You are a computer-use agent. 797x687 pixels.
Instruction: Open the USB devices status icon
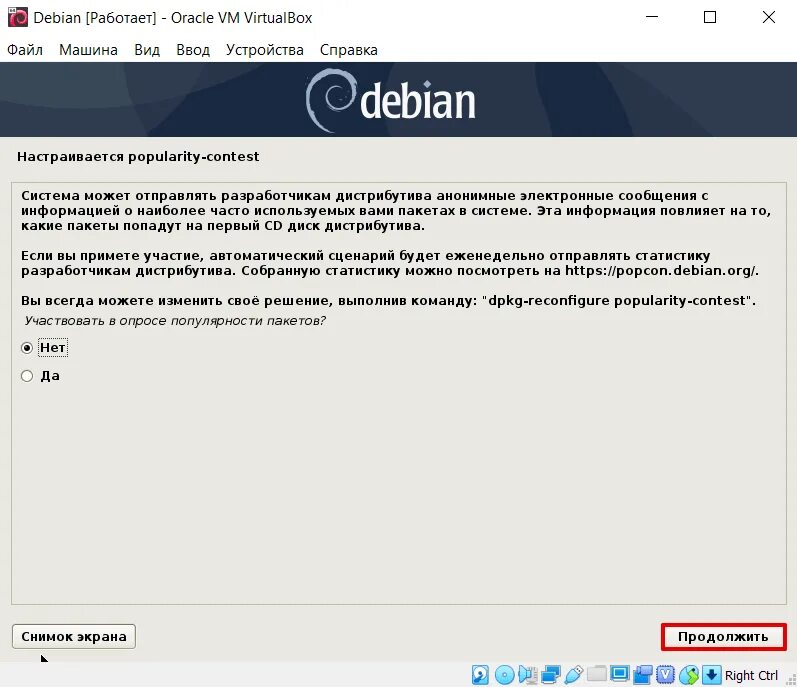coord(574,675)
